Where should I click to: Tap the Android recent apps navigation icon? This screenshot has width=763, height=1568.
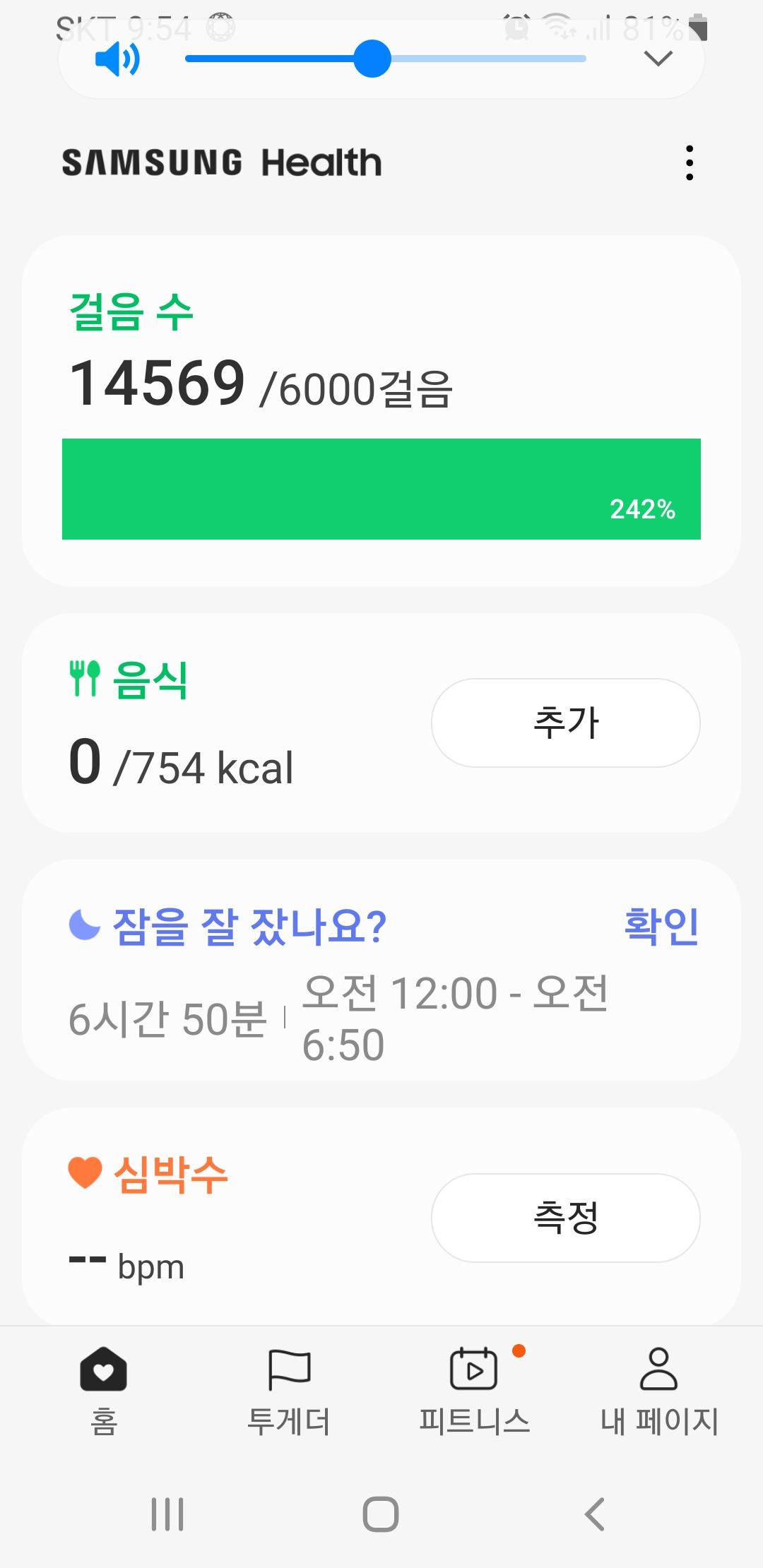pos(167,1514)
